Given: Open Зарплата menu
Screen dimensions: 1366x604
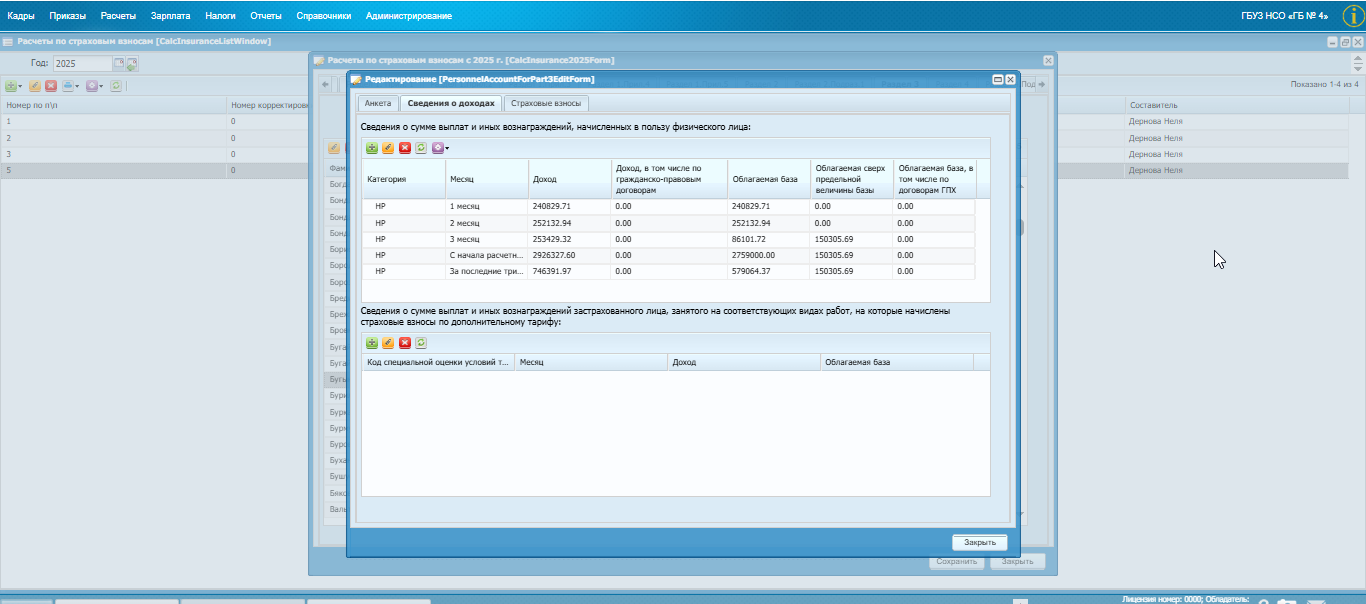Looking at the screenshot, I should [x=170, y=16].
